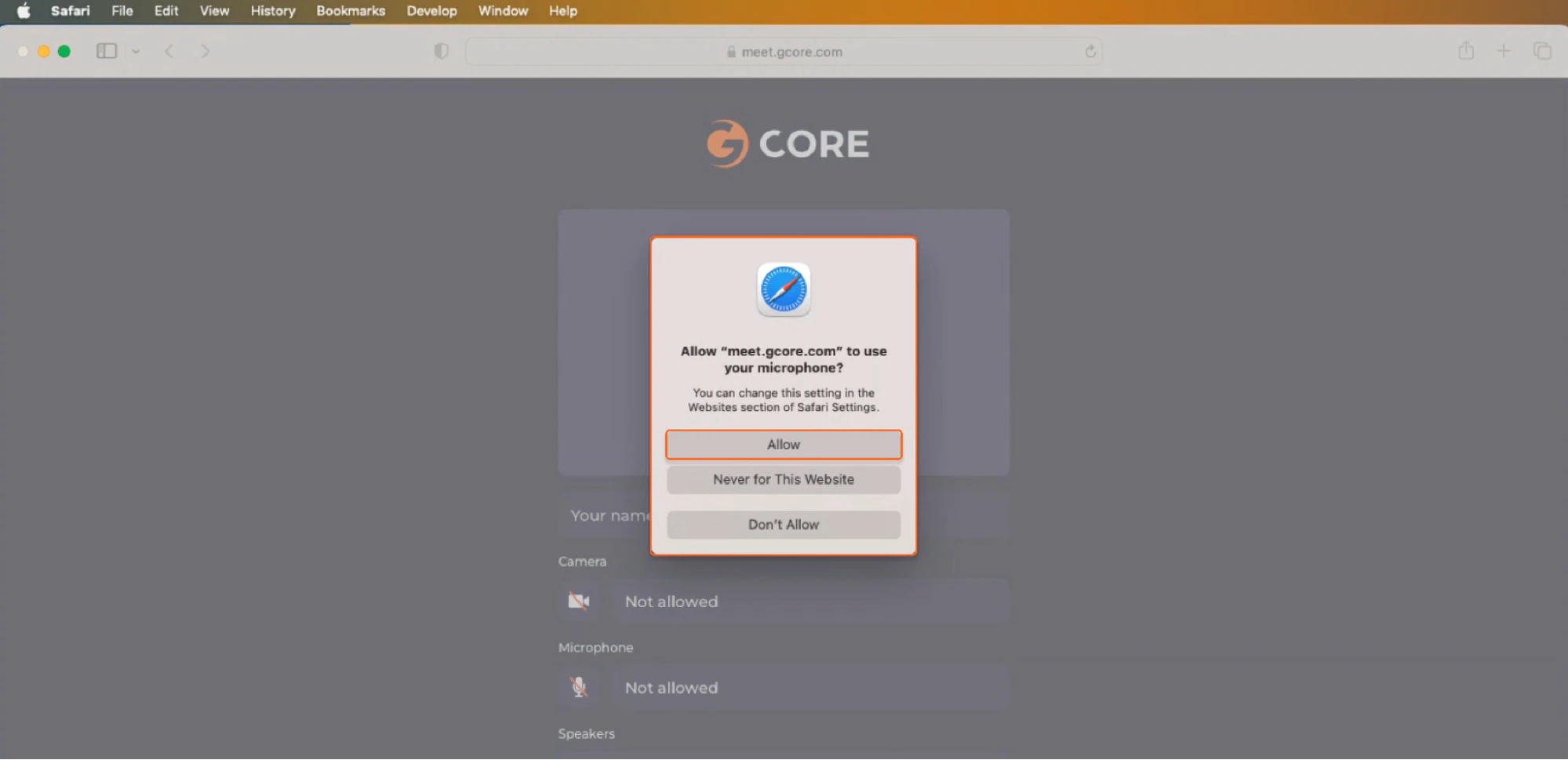Open the Window menu
1568x760 pixels.
[x=503, y=11]
